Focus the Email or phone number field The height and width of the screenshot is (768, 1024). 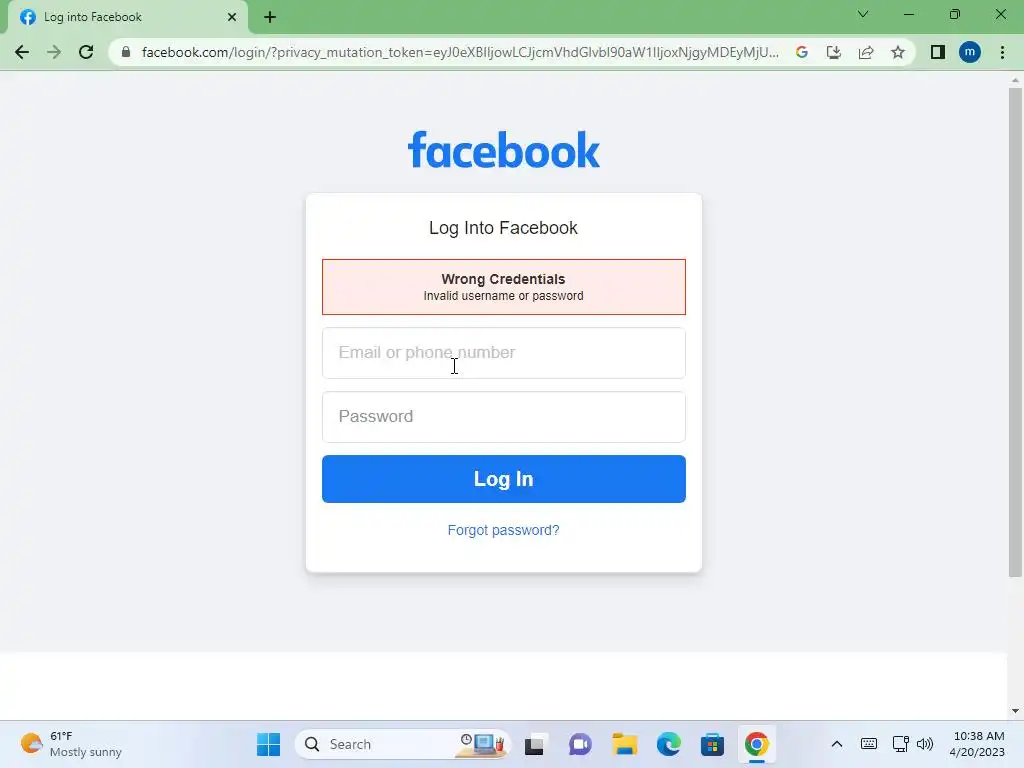tap(504, 353)
